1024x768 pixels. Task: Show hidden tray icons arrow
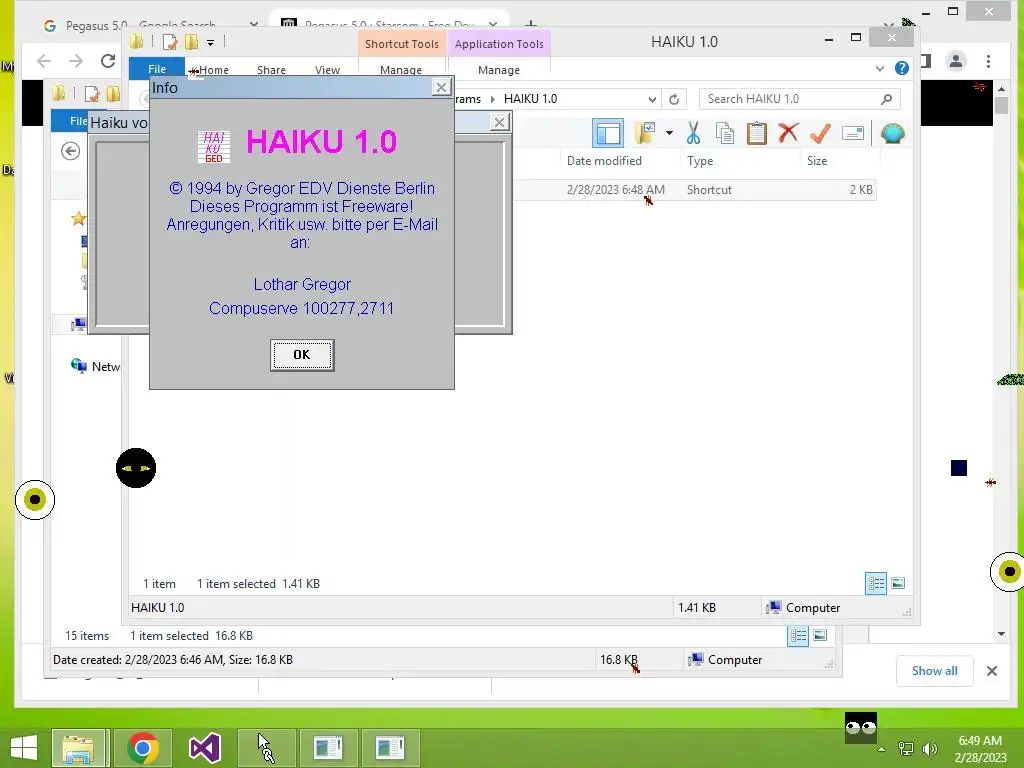tap(882, 749)
